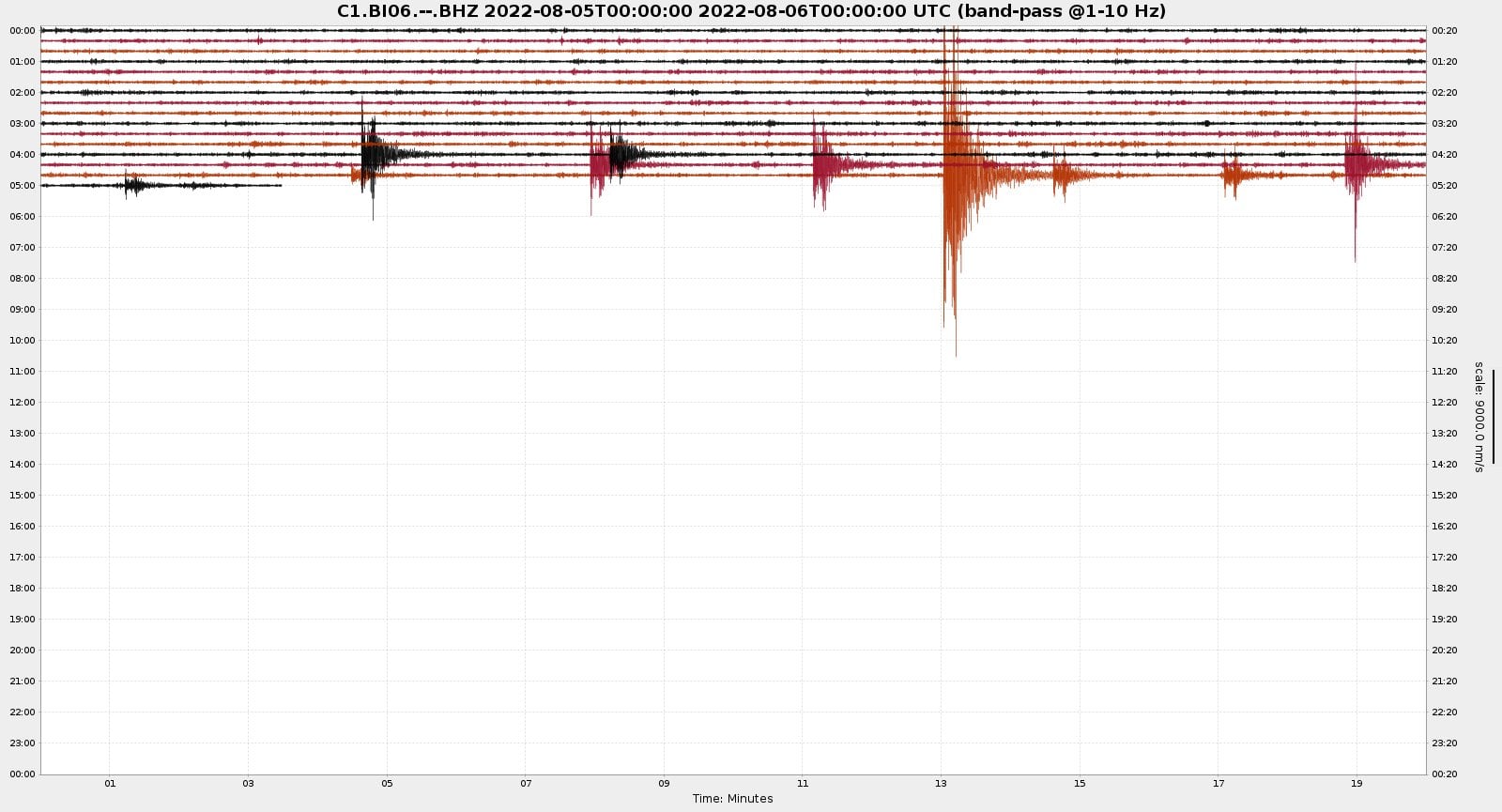Click the scale: 9000.0 nm/s label

(1479, 417)
